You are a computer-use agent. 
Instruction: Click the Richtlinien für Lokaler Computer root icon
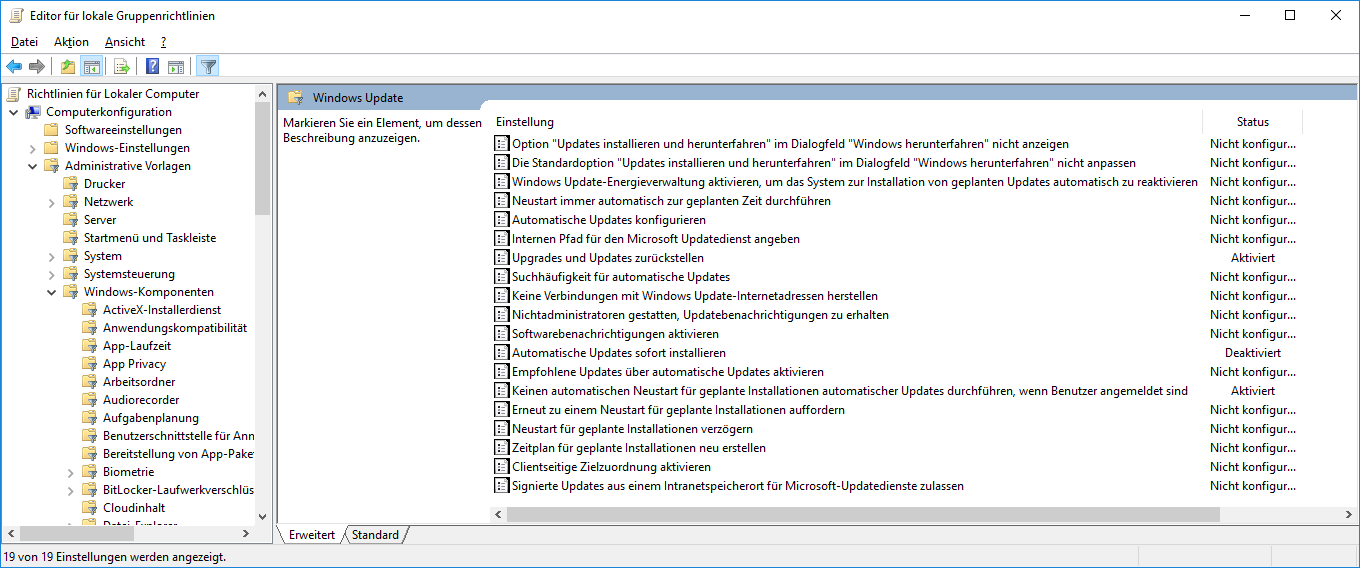point(13,94)
